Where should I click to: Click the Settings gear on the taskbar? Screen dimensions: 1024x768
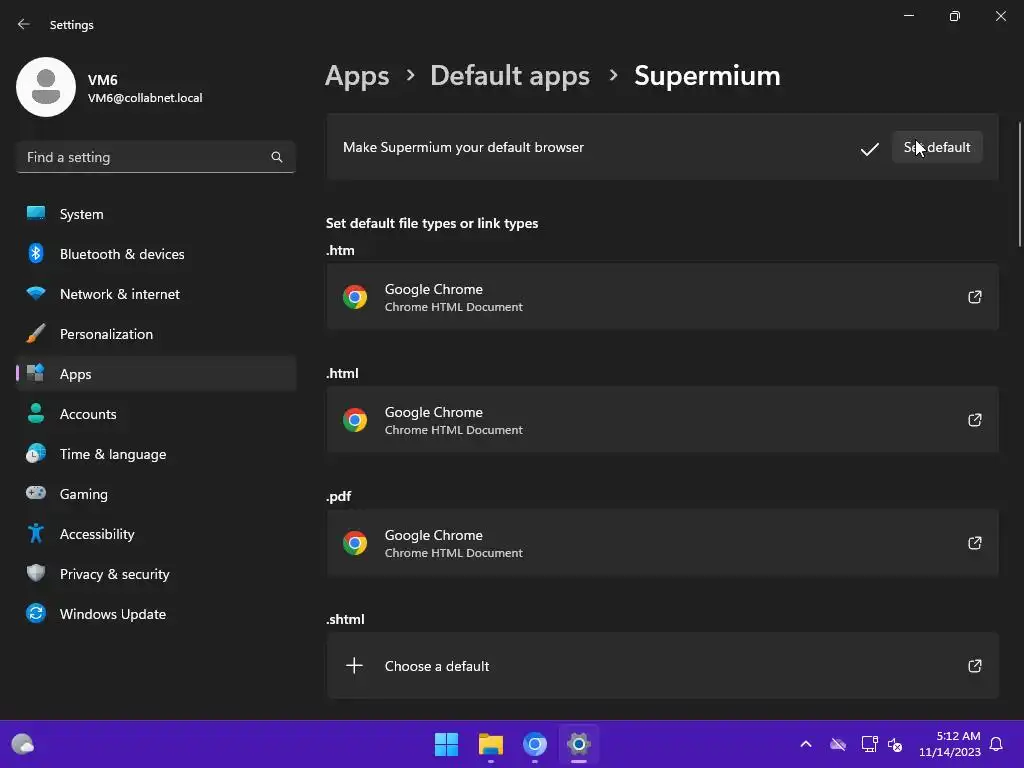[x=579, y=744]
